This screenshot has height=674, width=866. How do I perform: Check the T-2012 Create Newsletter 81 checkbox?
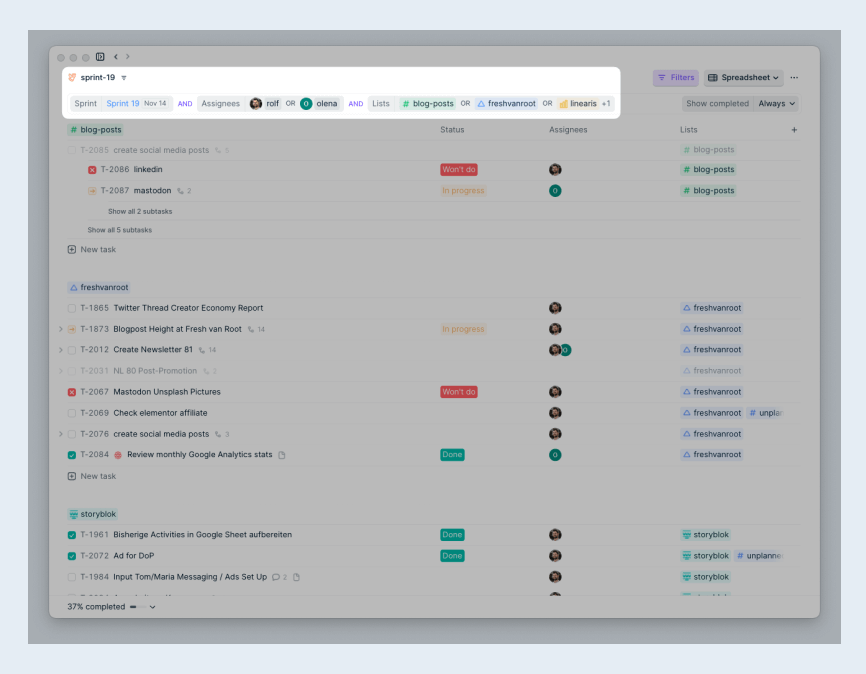click(x=72, y=350)
